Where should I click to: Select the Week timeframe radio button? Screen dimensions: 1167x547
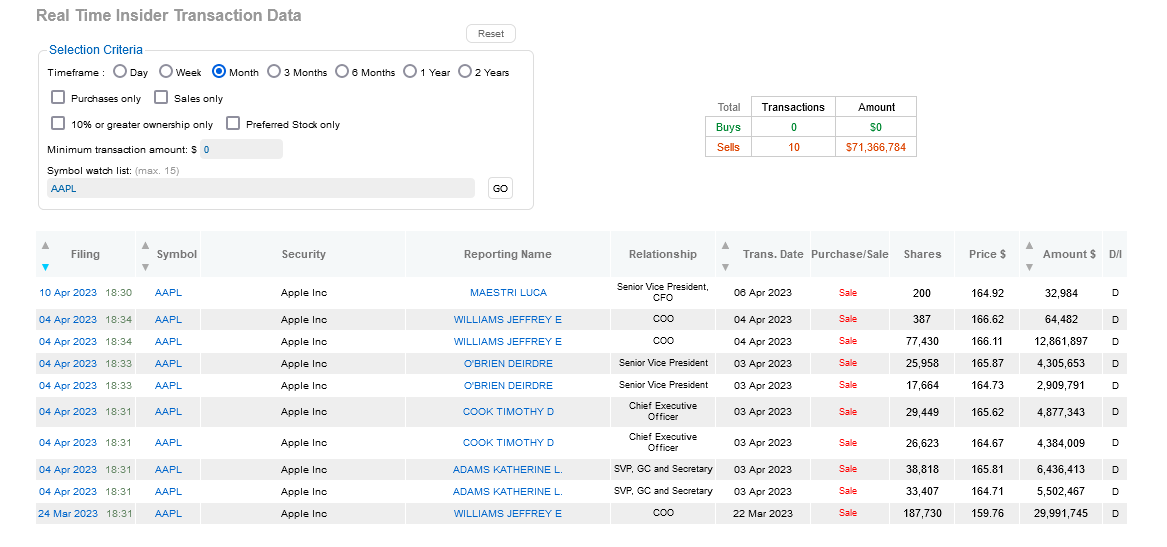pos(166,71)
